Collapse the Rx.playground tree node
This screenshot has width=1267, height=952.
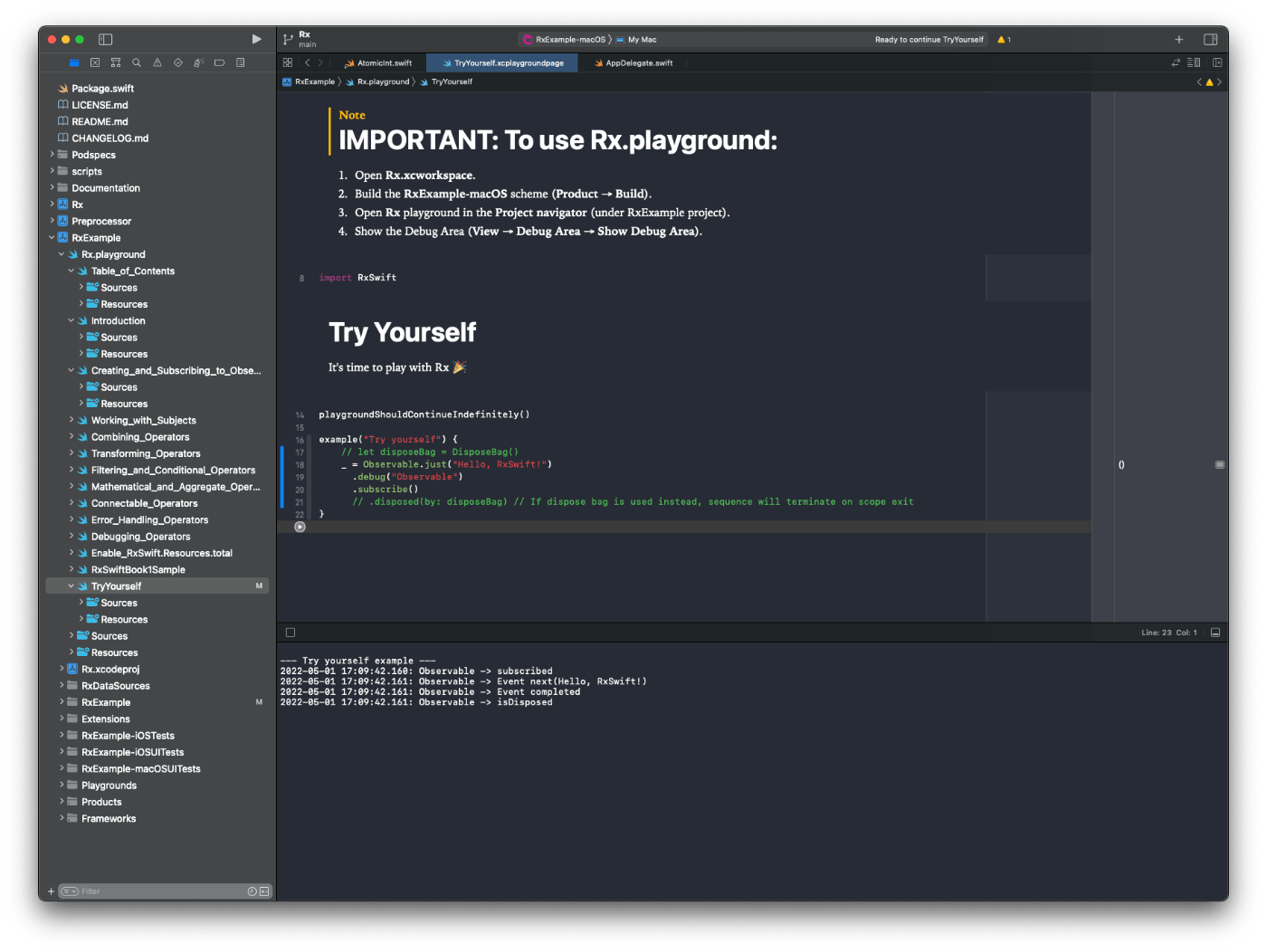(x=62, y=254)
